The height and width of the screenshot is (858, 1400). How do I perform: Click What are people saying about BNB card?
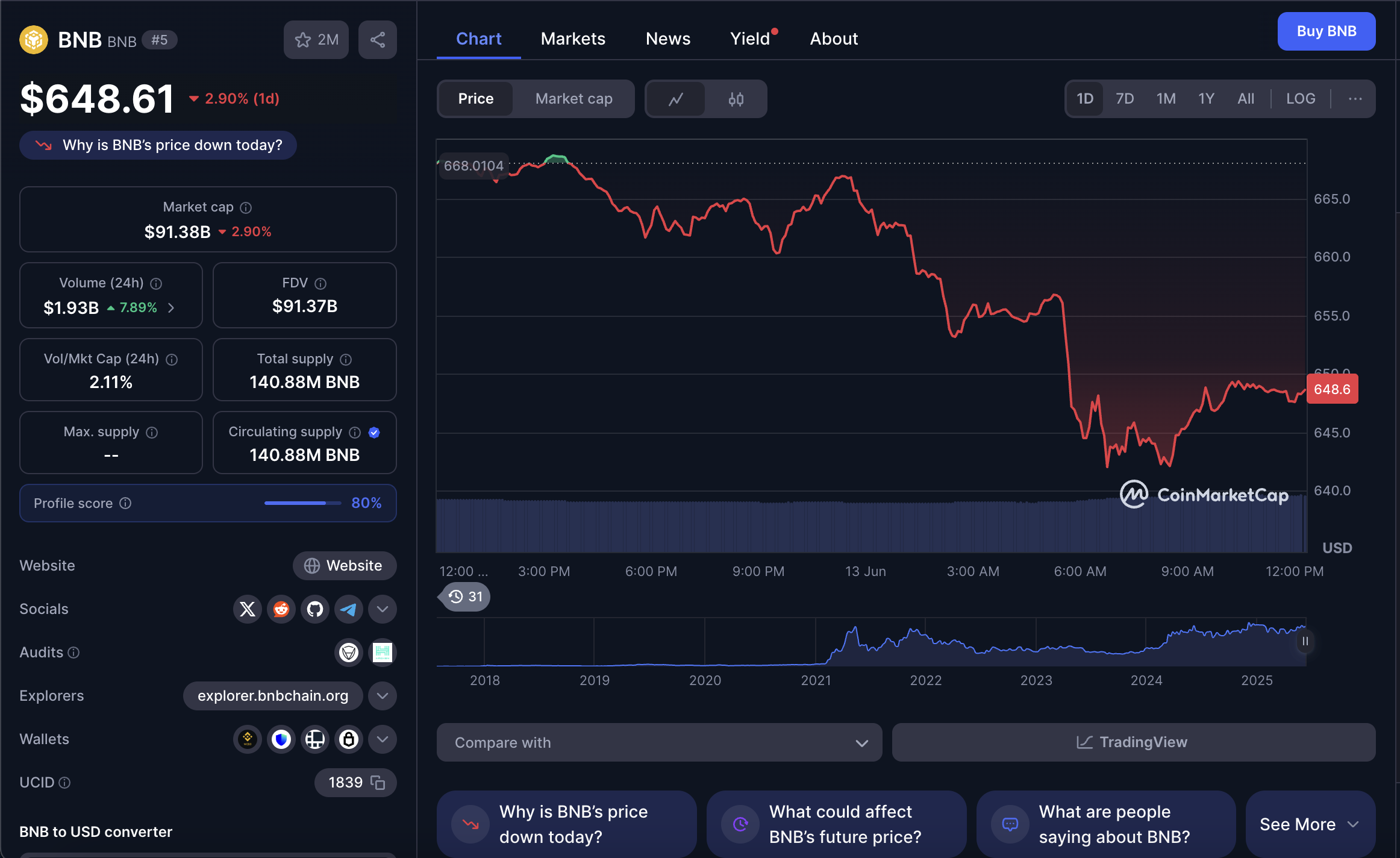tap(1106, 824)
